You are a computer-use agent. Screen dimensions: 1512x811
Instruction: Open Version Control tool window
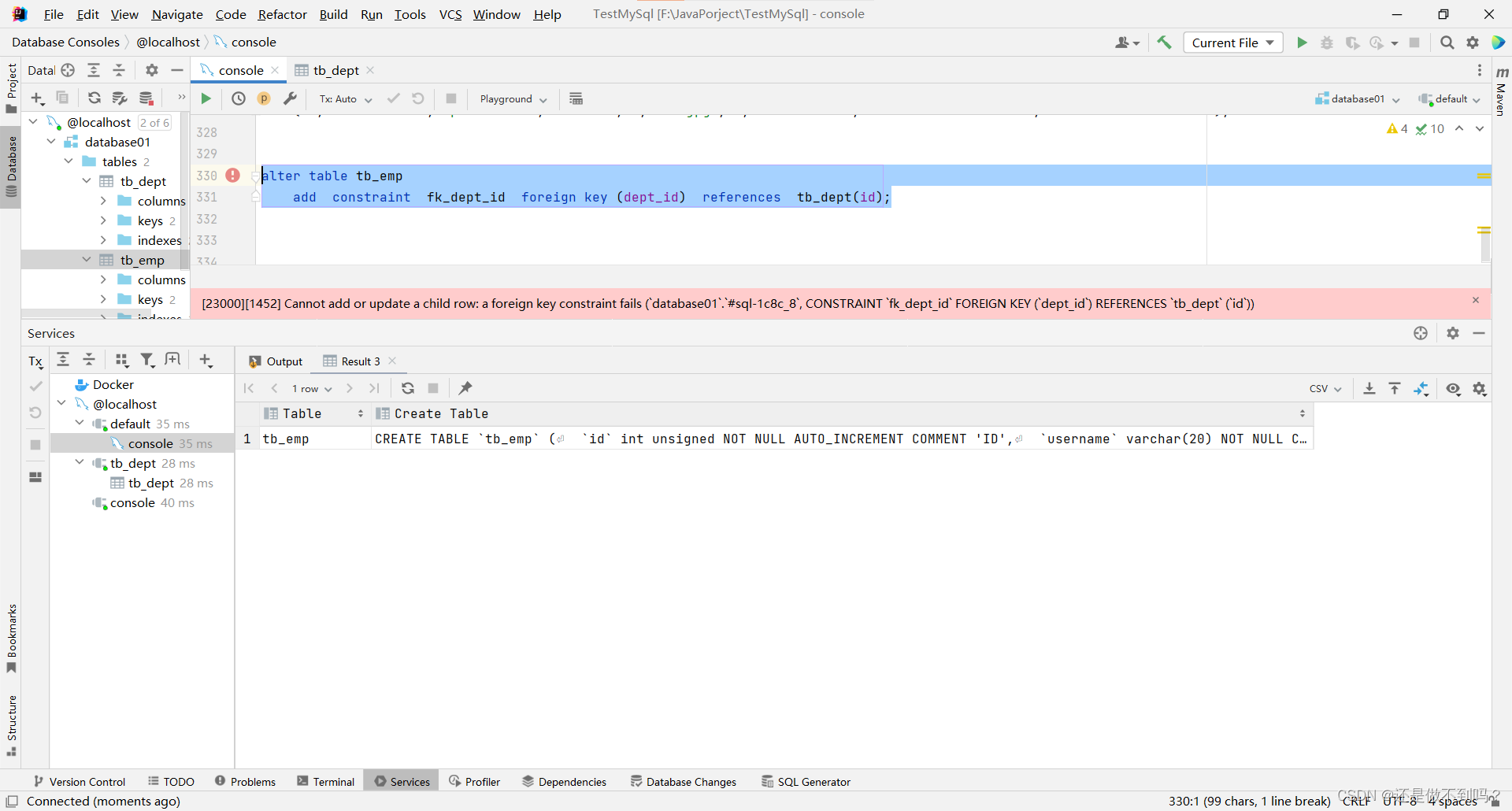(80, 781)
